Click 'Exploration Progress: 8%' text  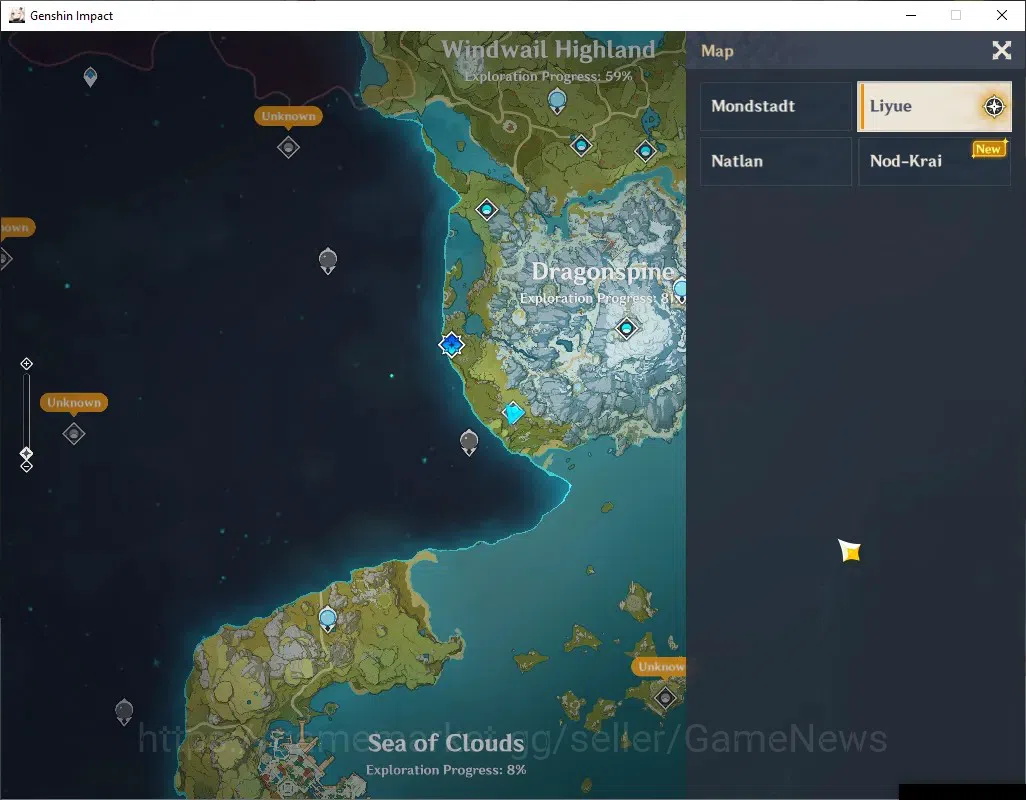[446, 770]
